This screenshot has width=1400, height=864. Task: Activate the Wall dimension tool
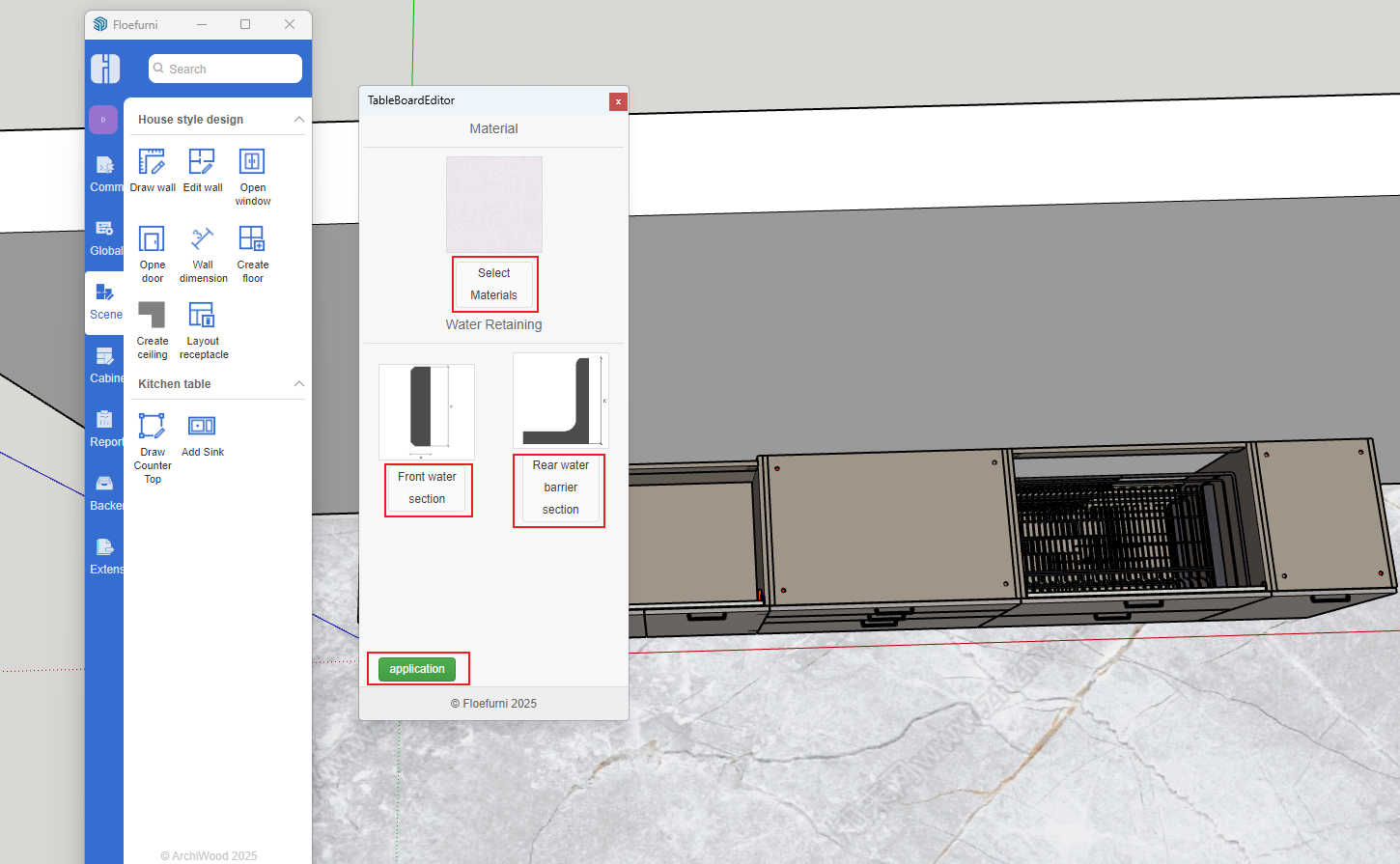coord(203,239)
